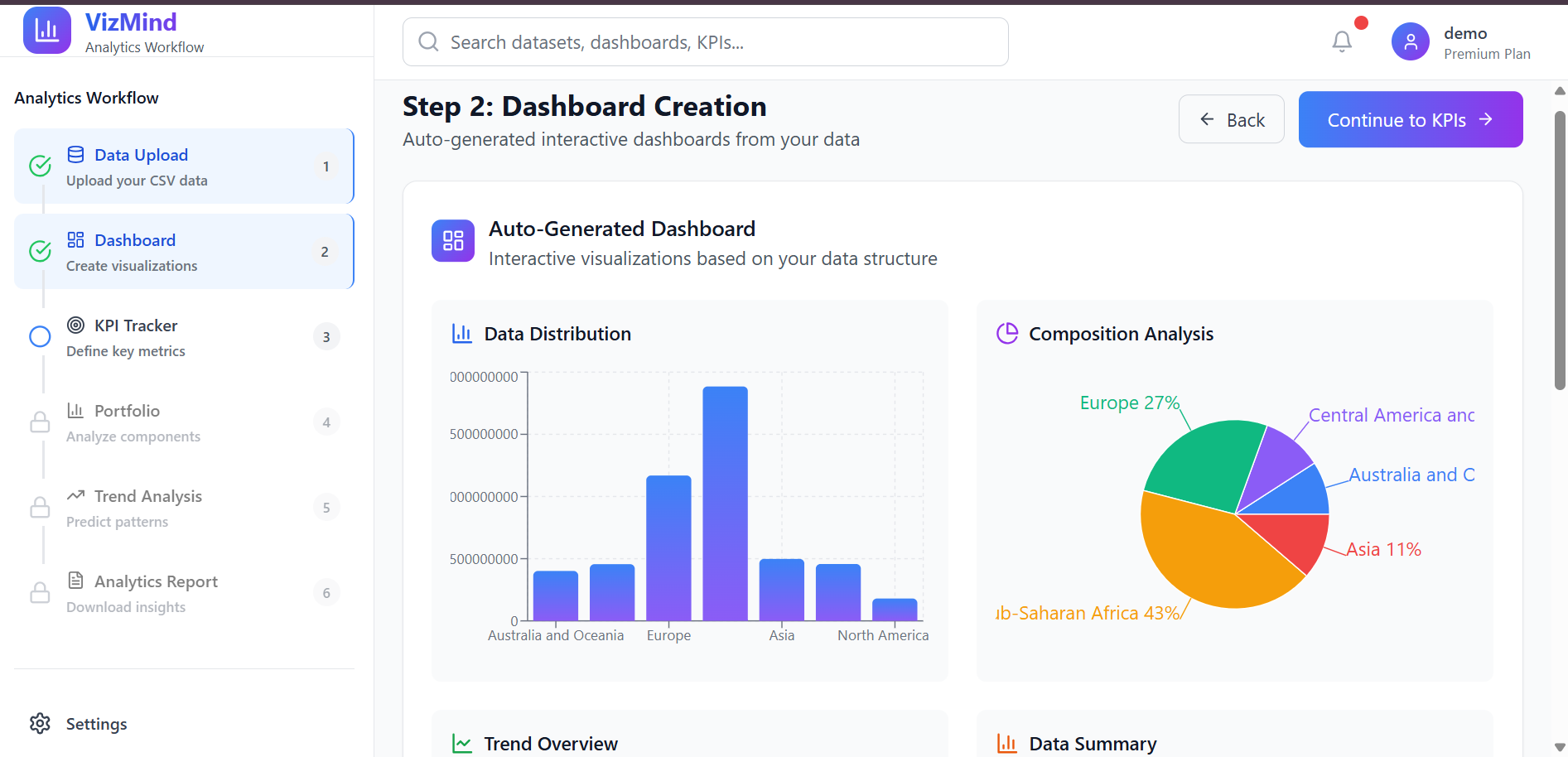Click the "Asia 11%" pie label

(x=1383, y=549)
